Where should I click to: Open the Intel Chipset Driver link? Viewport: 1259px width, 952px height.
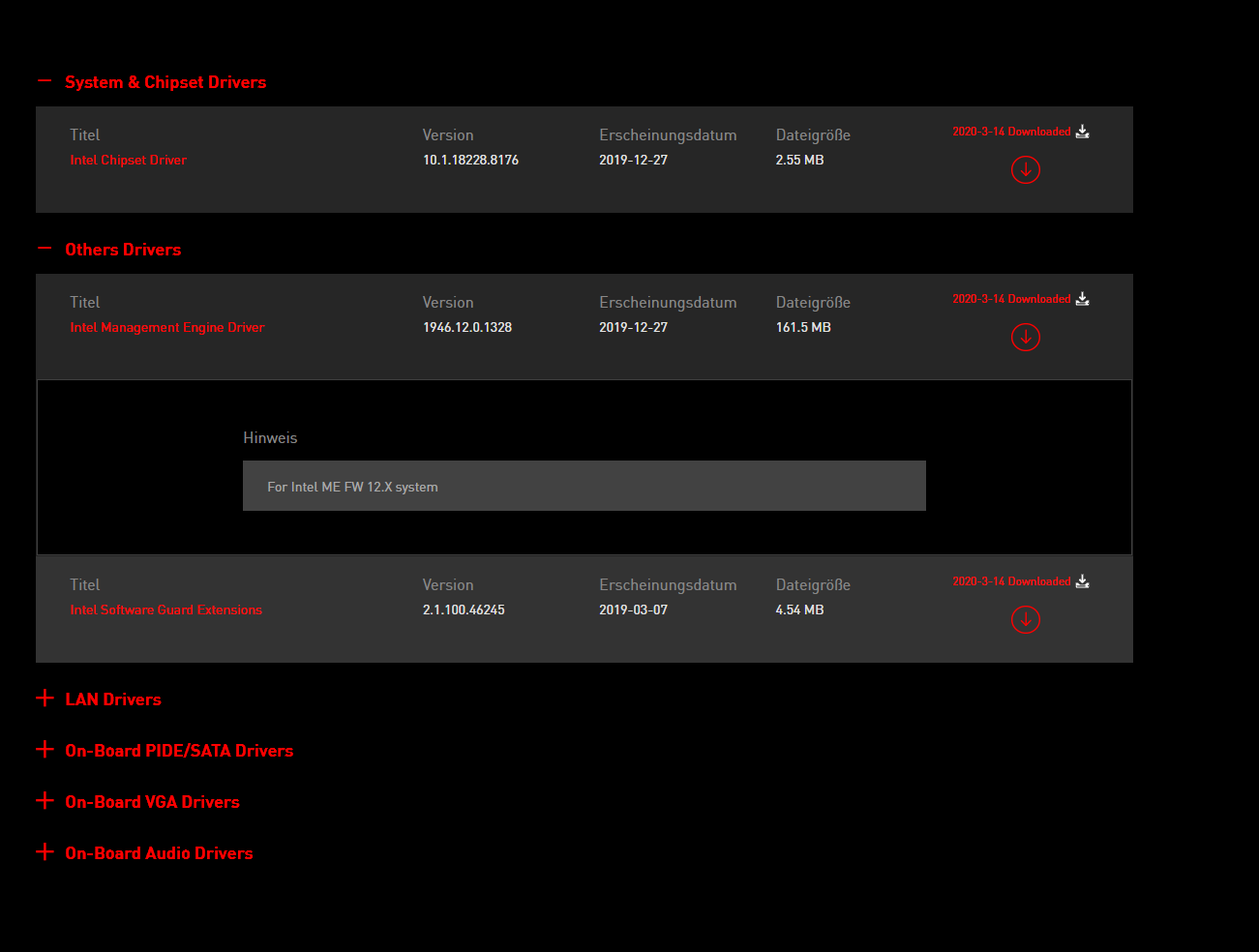pos(128,160)
